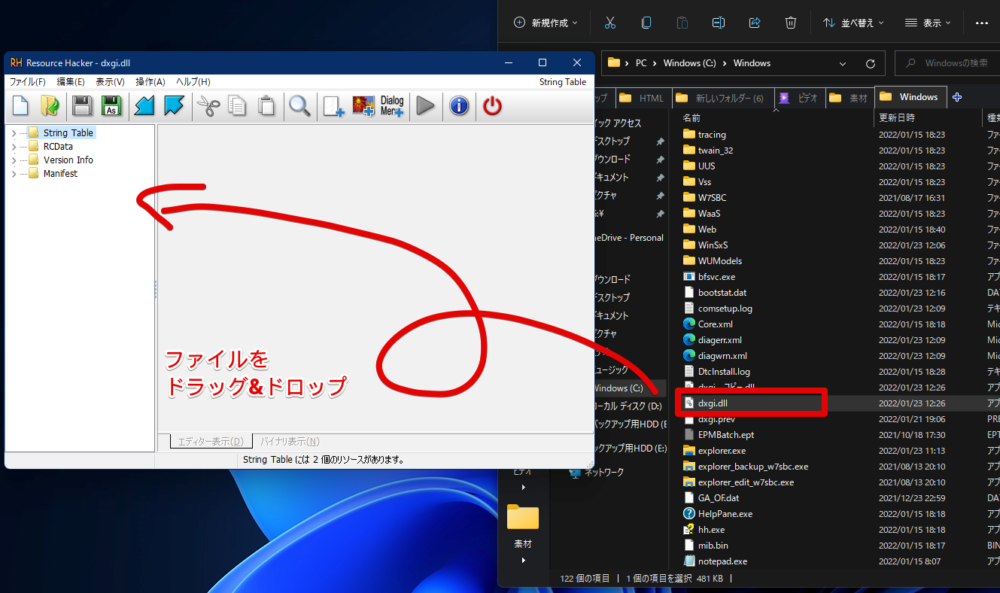Open the 操作(A) menu
Screen dimensions: 1000x593
[x=150, y=82]
